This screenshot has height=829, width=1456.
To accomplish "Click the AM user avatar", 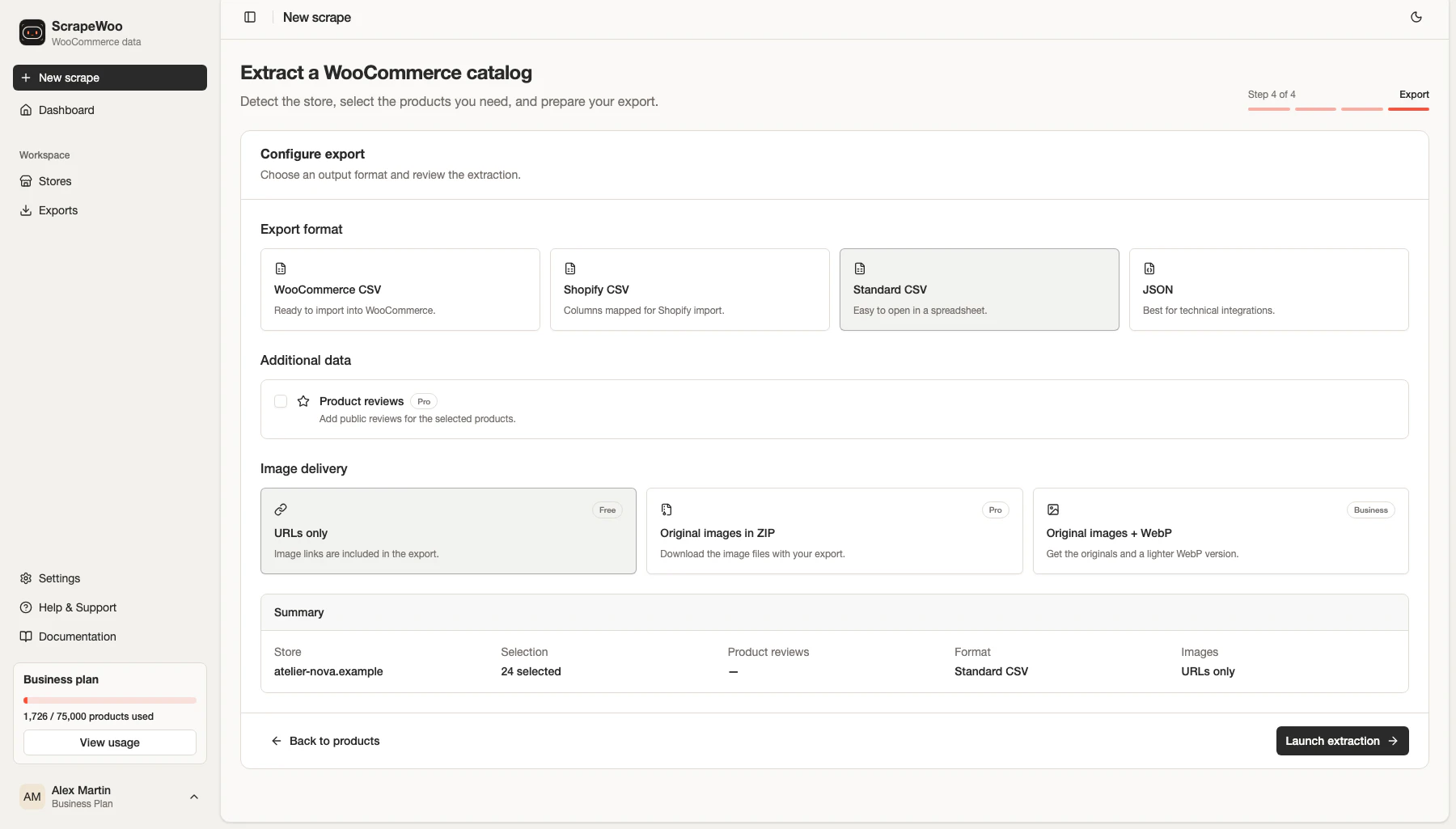I will [32, 797].
